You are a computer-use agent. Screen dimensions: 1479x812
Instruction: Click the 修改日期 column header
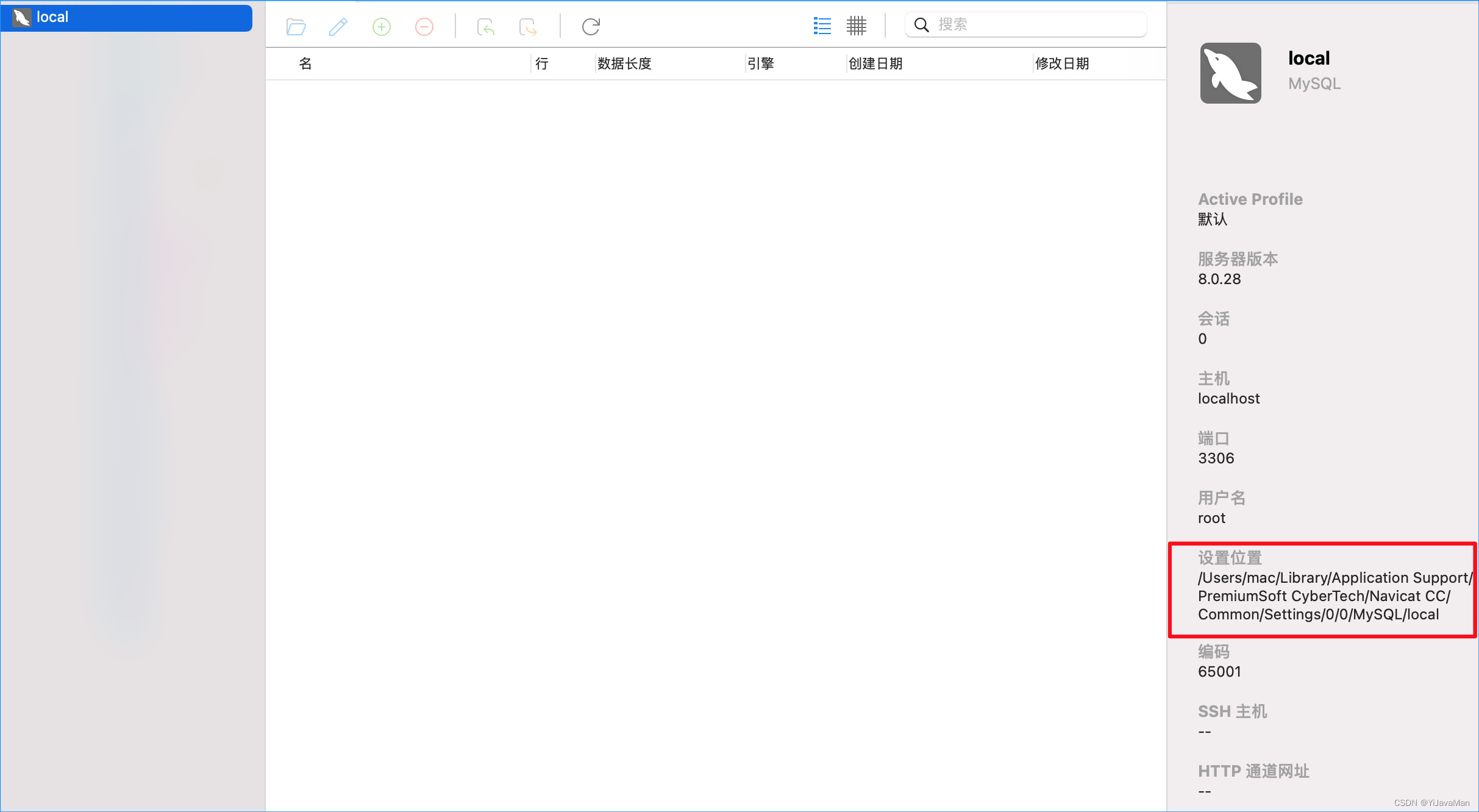click(x=1062, y=63)
